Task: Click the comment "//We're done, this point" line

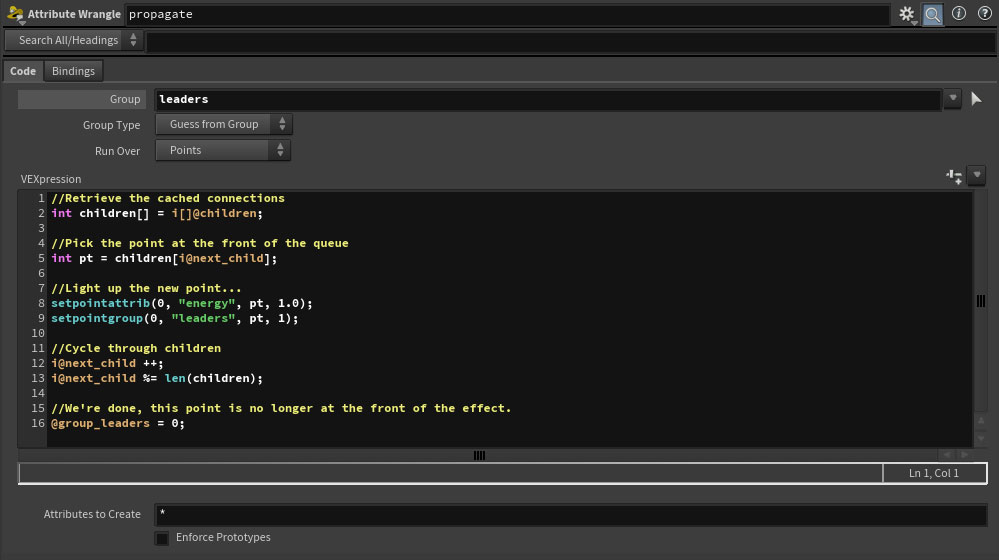Action: [281, 408]
